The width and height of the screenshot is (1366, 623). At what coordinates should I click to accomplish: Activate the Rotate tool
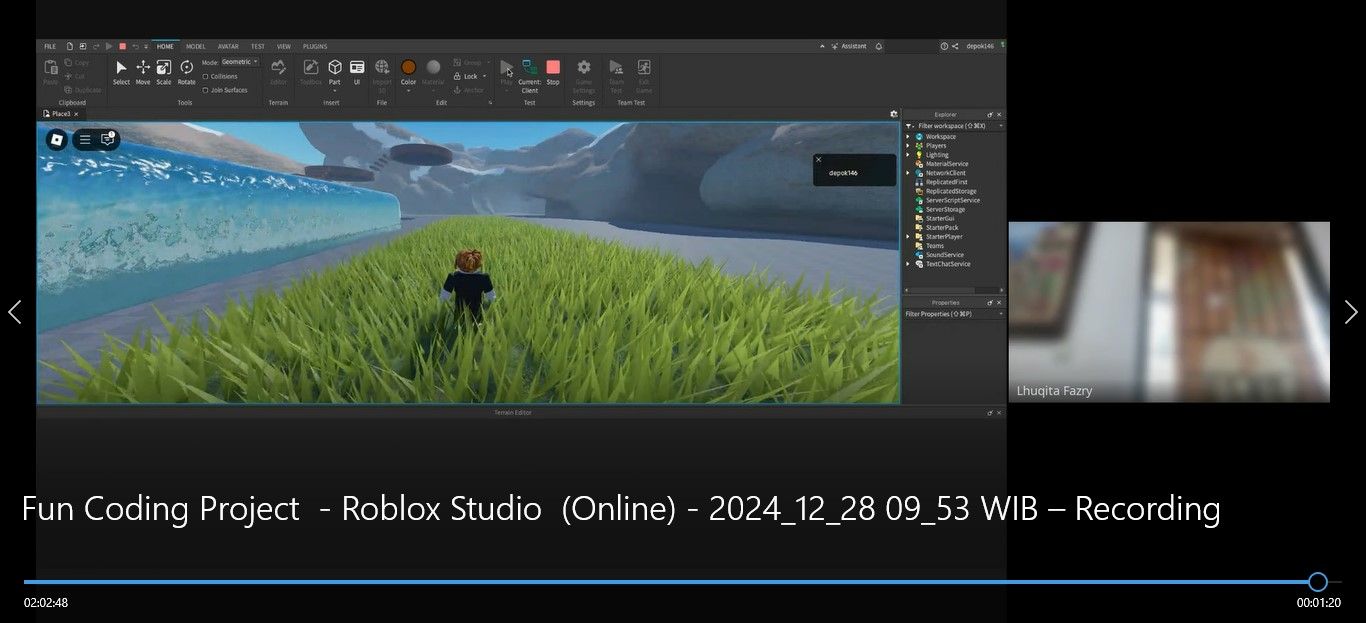[x=186, y=71]
